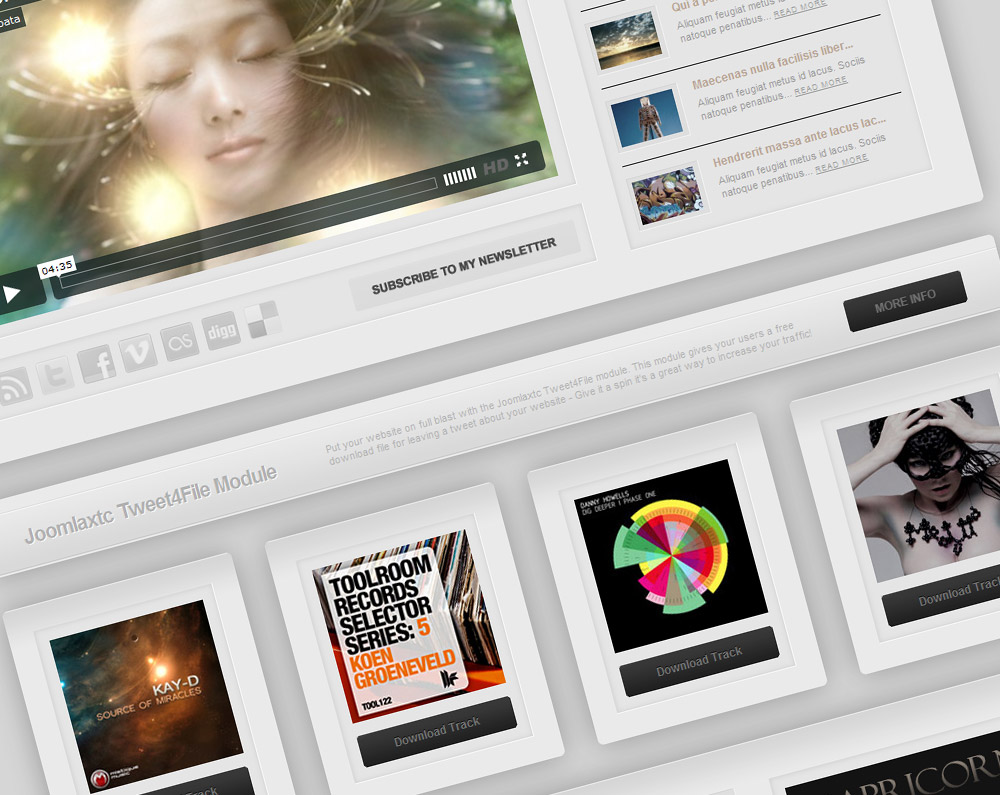Viewport: 1000px width, 795px height.
Task: Open the Kay-D Source of Miracles cover
Action: coord(146,694)
